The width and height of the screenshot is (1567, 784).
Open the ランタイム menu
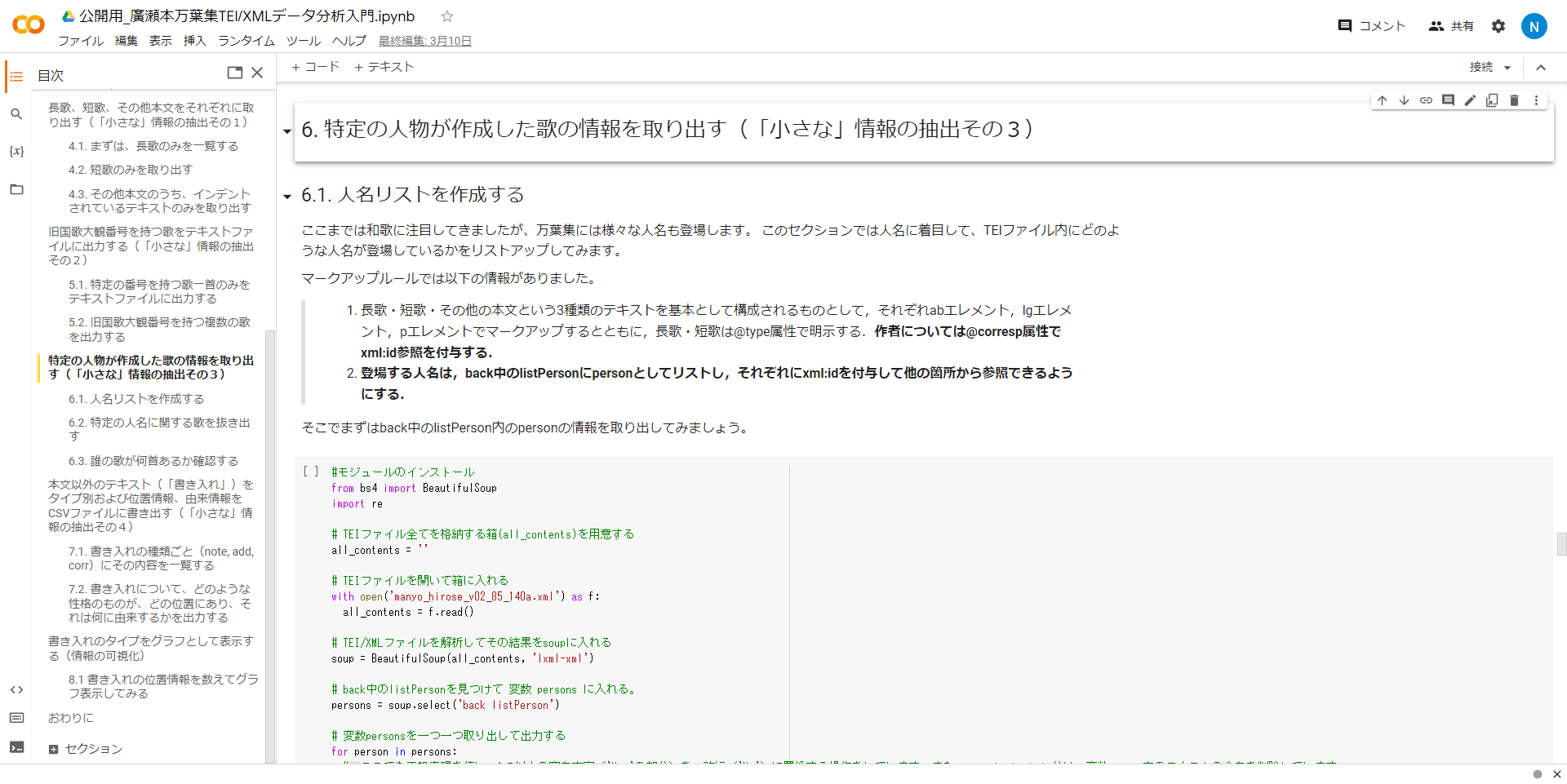click(x=246, y=41)
